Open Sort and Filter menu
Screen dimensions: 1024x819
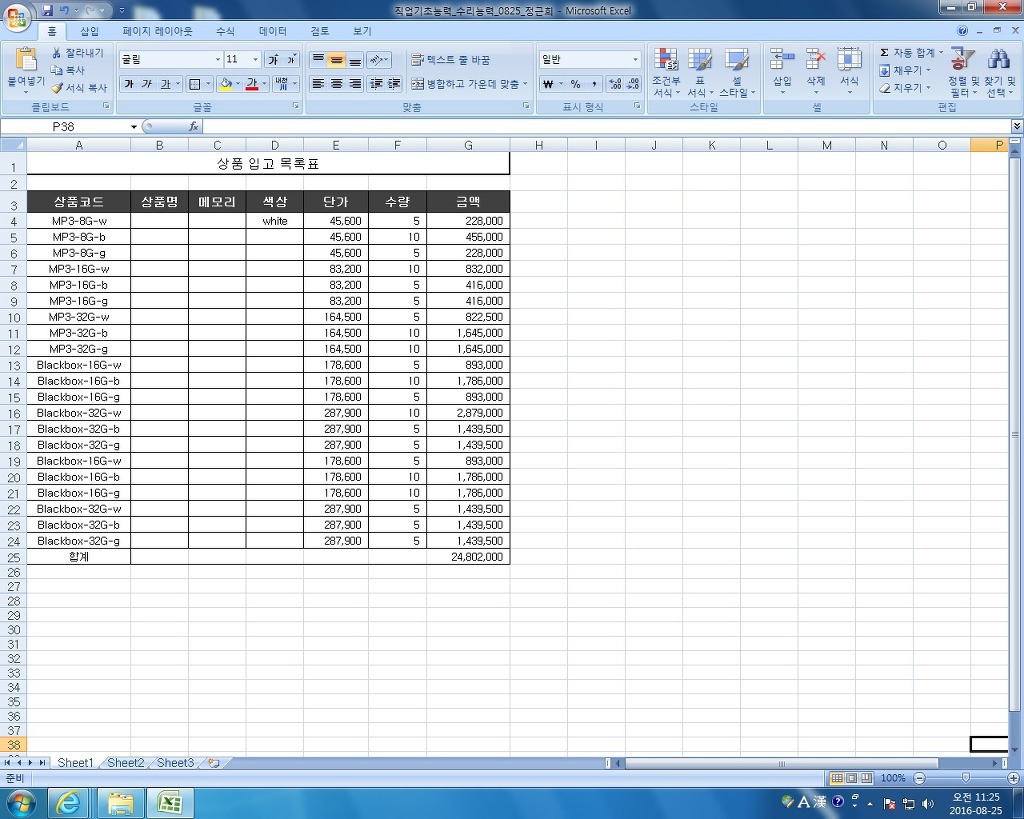(963, 72)
